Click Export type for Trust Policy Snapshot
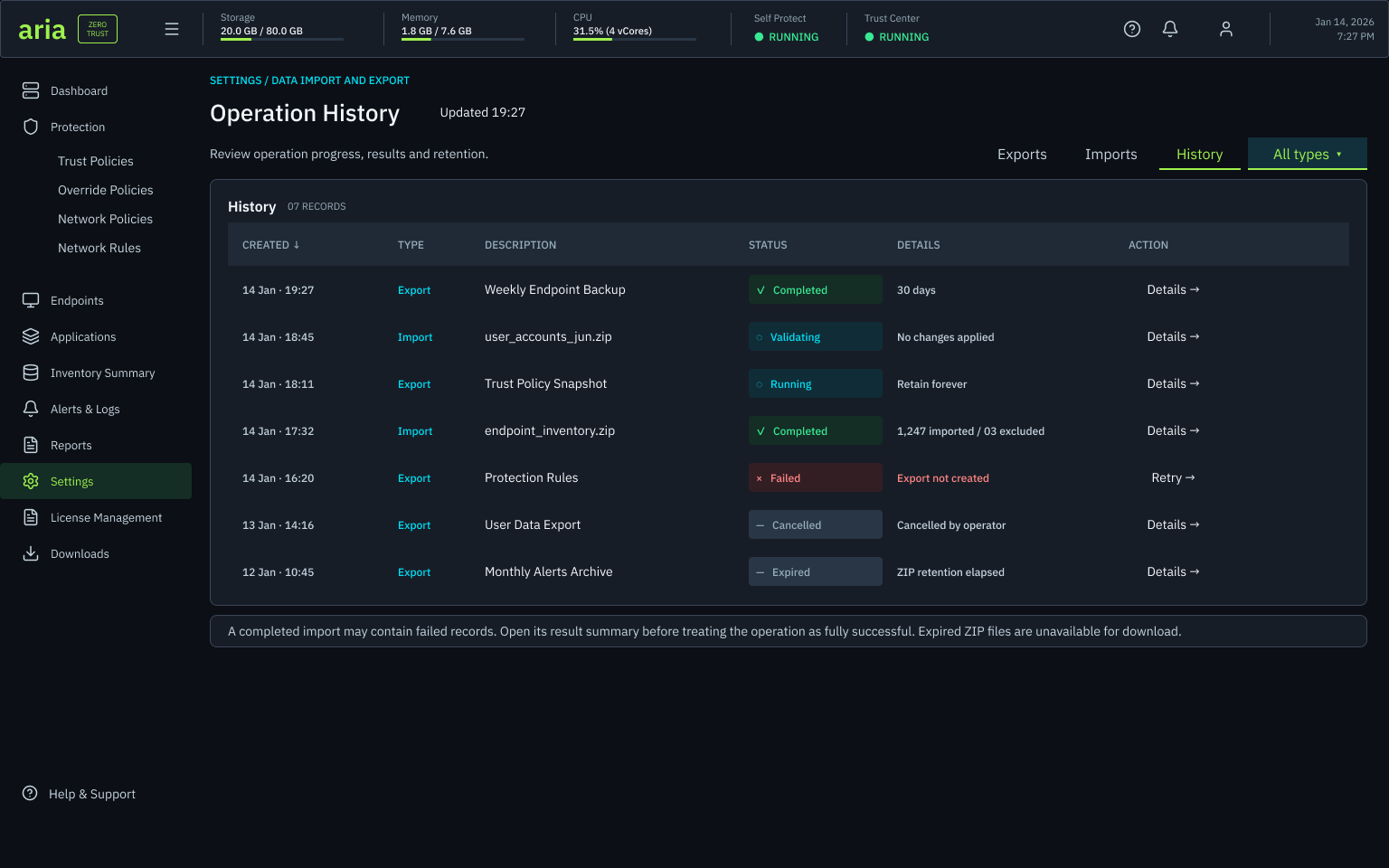The height and width of the screenshot is (868, 1389). point(414,384)
